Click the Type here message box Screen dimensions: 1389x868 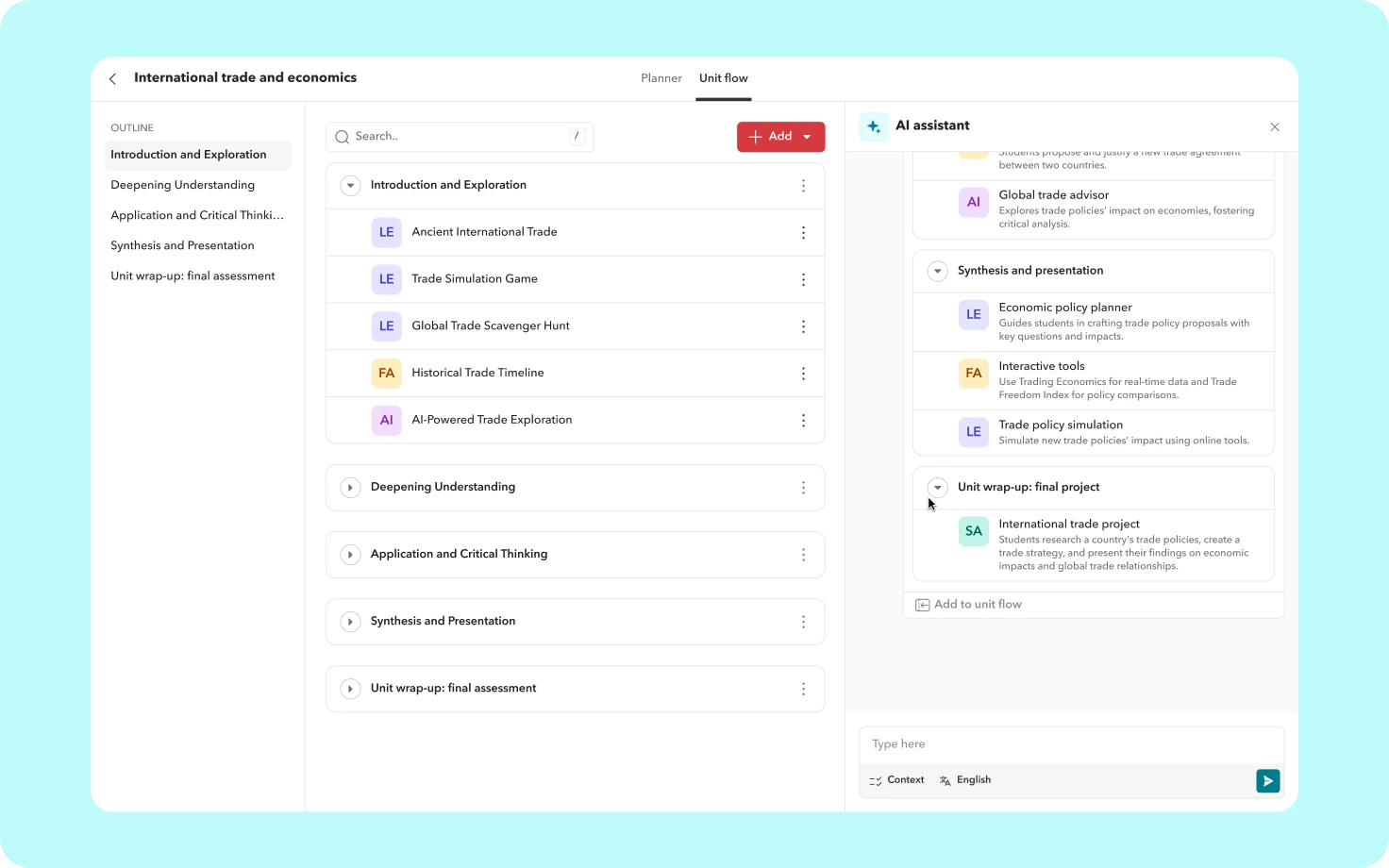pyautogui.click(x=1072, y=744)
